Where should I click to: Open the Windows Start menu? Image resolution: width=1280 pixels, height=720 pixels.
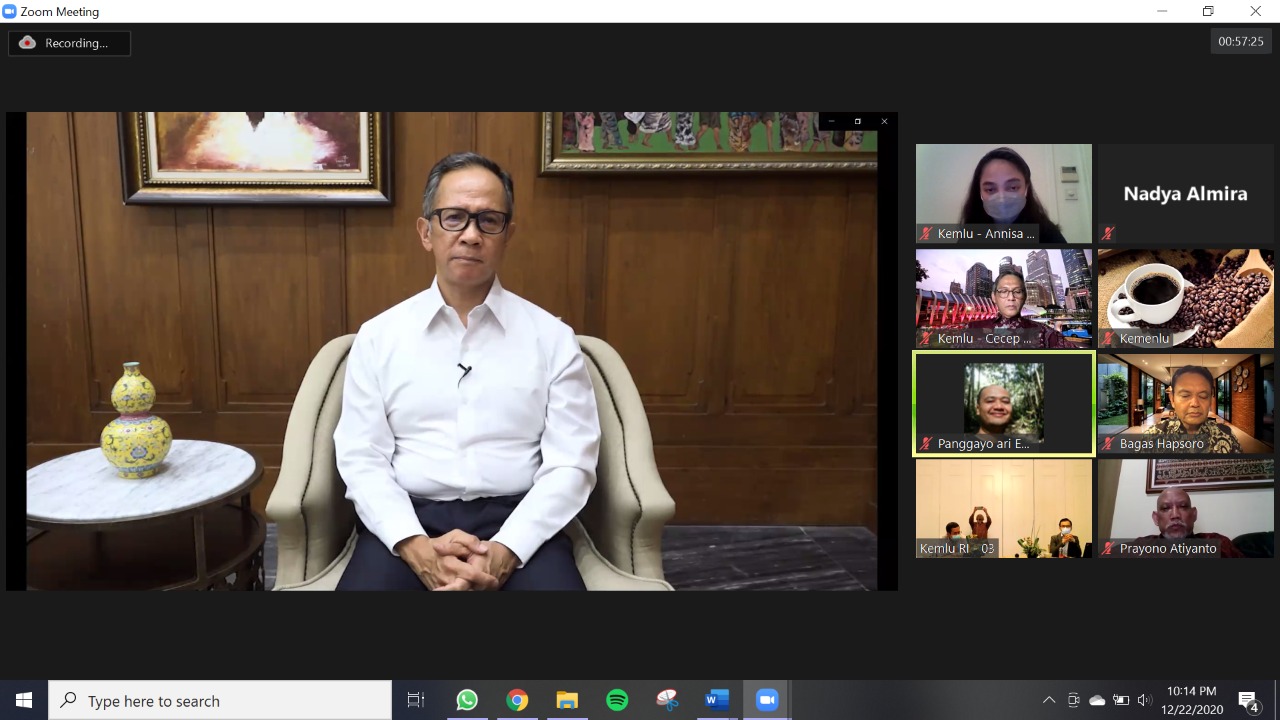(x=24, y=700)
